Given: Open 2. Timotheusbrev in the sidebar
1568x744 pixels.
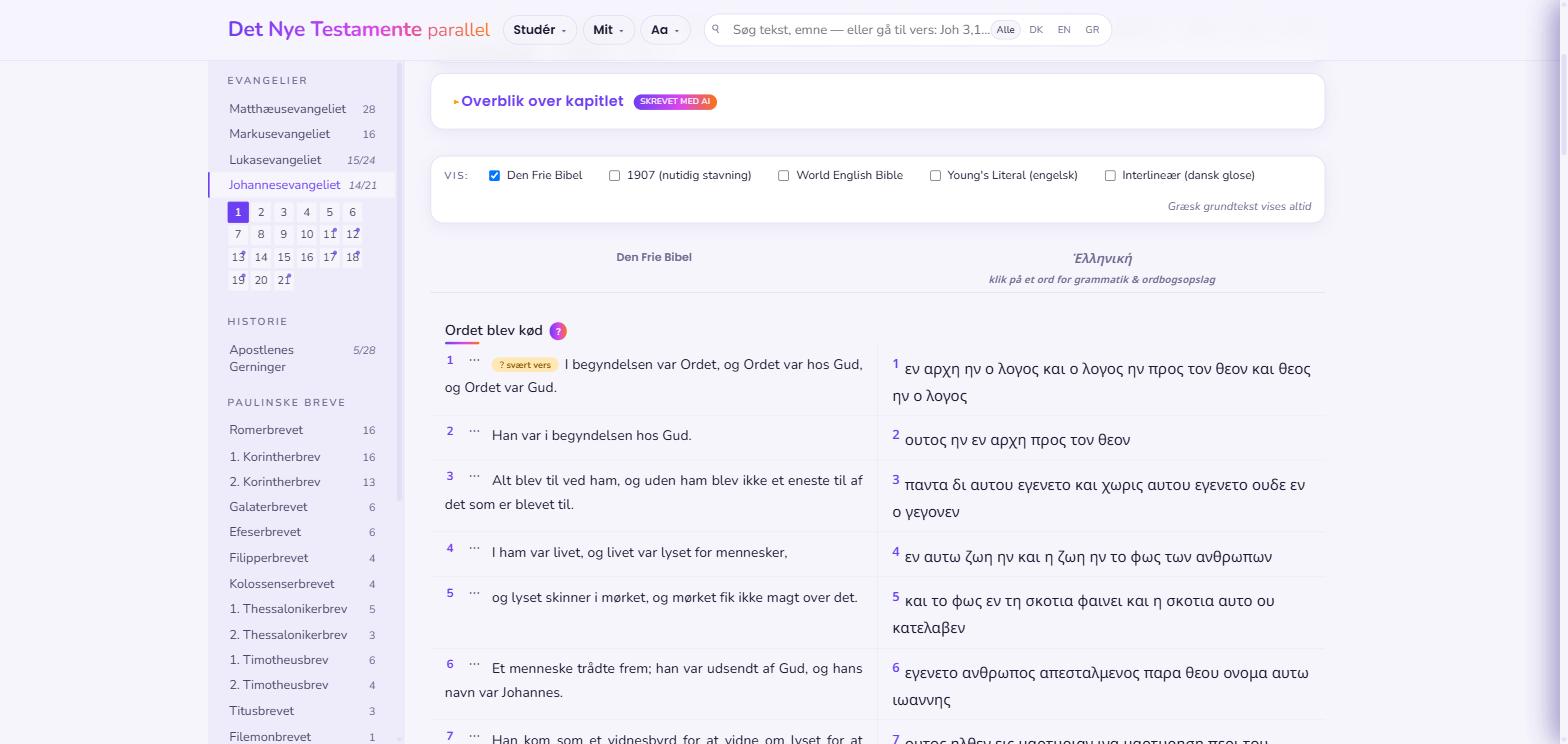Looking at the screenshot, I should click(302, 685).
